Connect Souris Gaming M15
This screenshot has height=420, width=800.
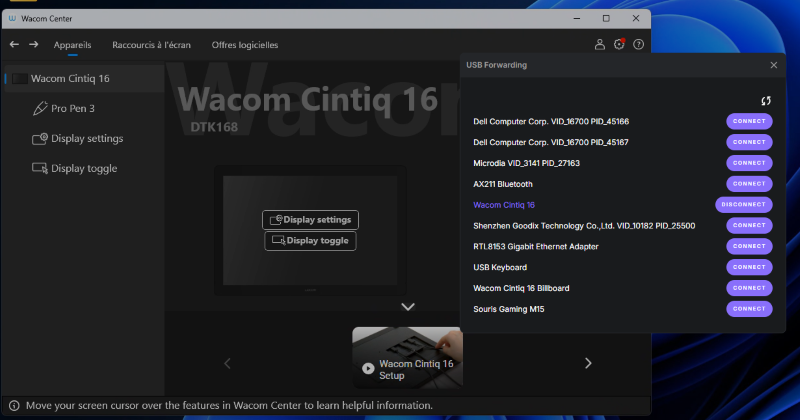pyautogui.click(x=749, y=309)
